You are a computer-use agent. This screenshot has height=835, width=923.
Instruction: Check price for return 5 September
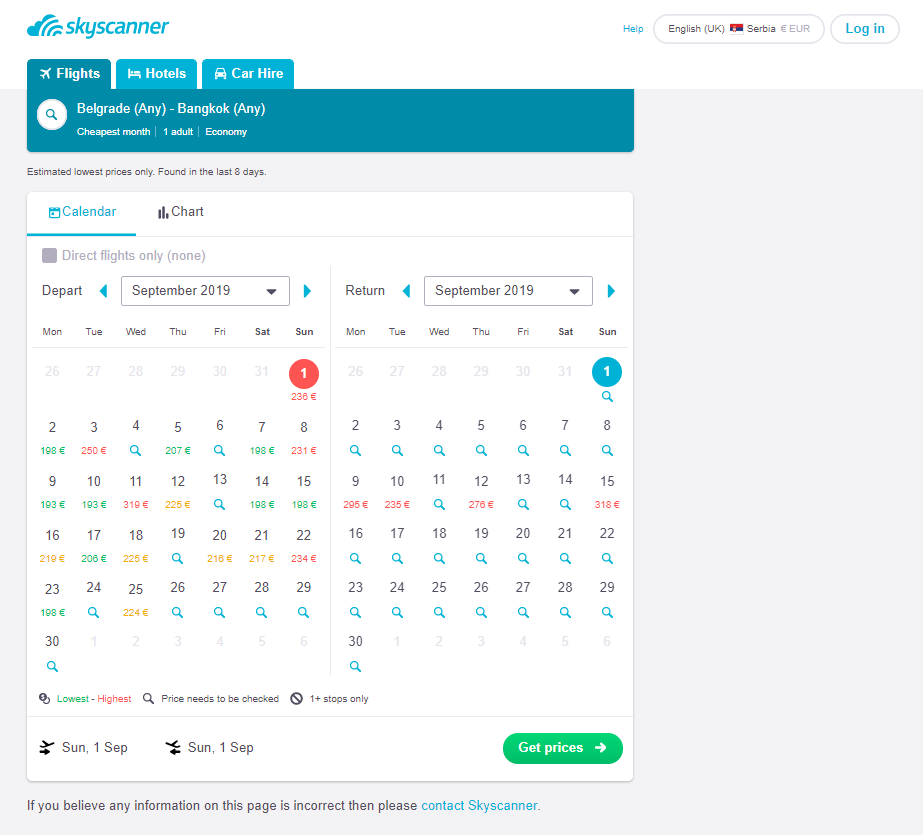482,450
